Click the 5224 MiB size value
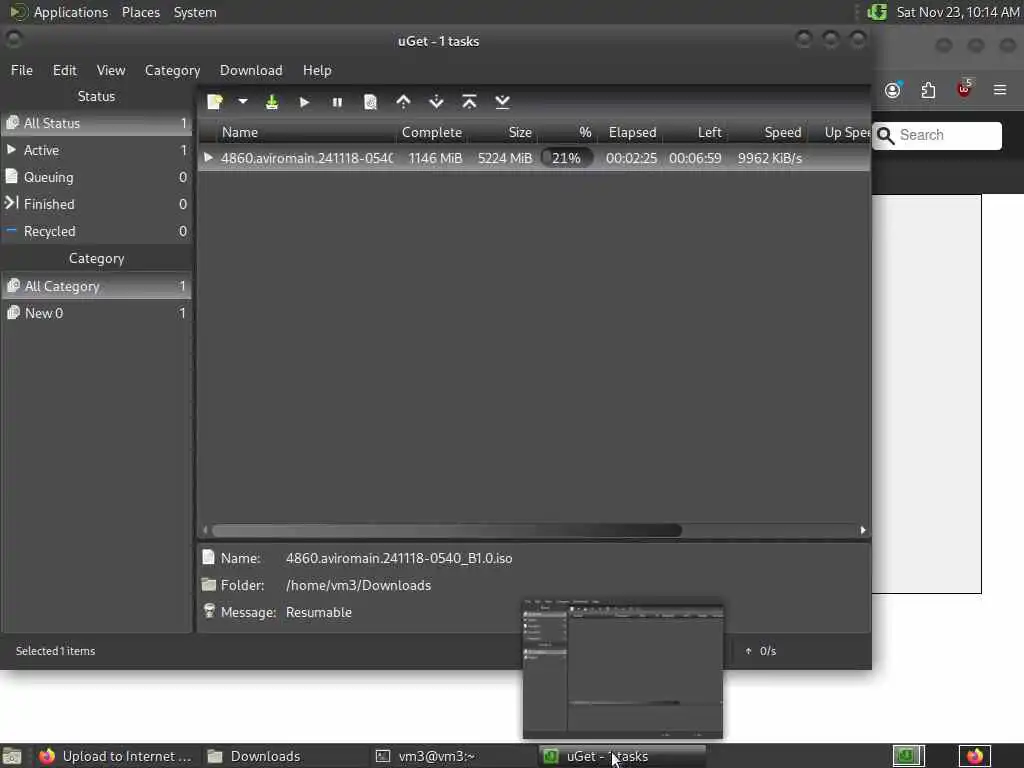Screen dimensions: 1024x768 pyautogui.click(x=505, y=158)
